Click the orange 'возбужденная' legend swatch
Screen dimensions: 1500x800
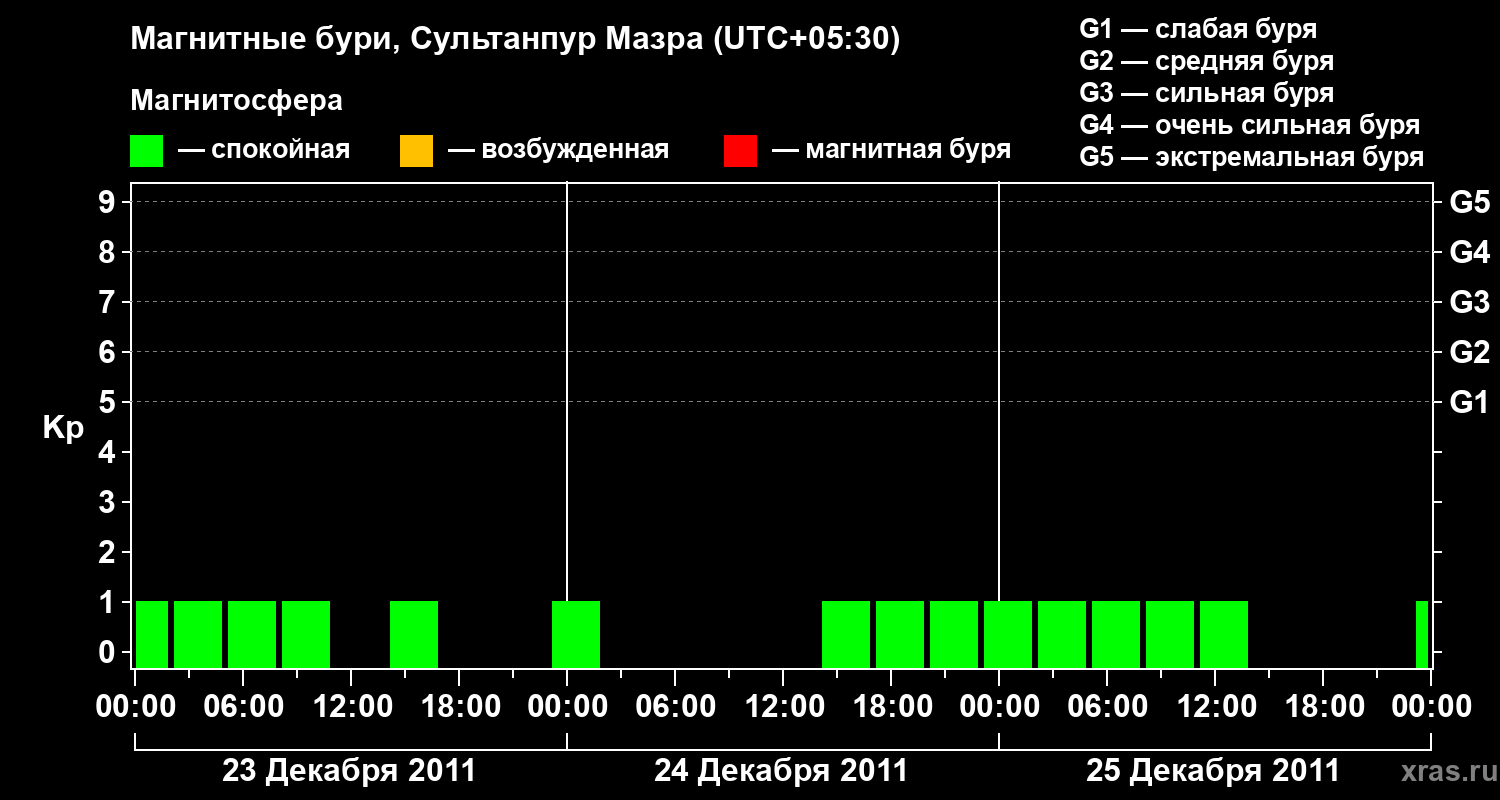point(416,151)
